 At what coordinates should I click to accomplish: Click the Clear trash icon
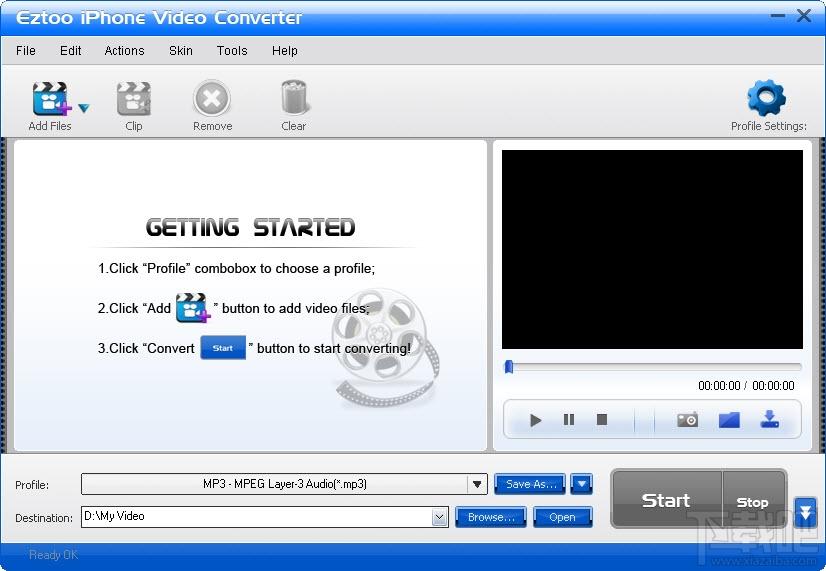tap(293, 101)
